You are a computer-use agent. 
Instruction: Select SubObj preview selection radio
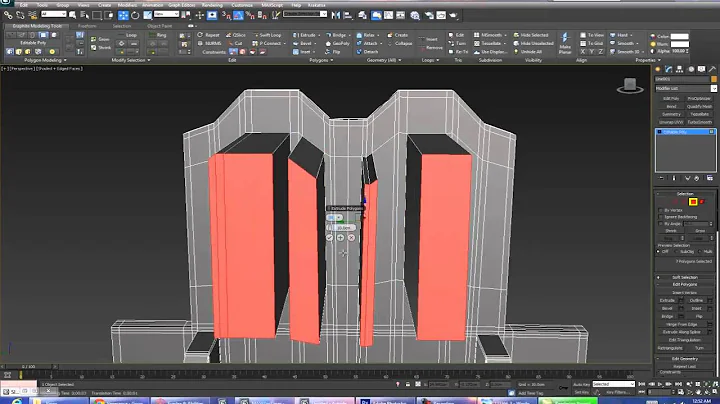677,252
